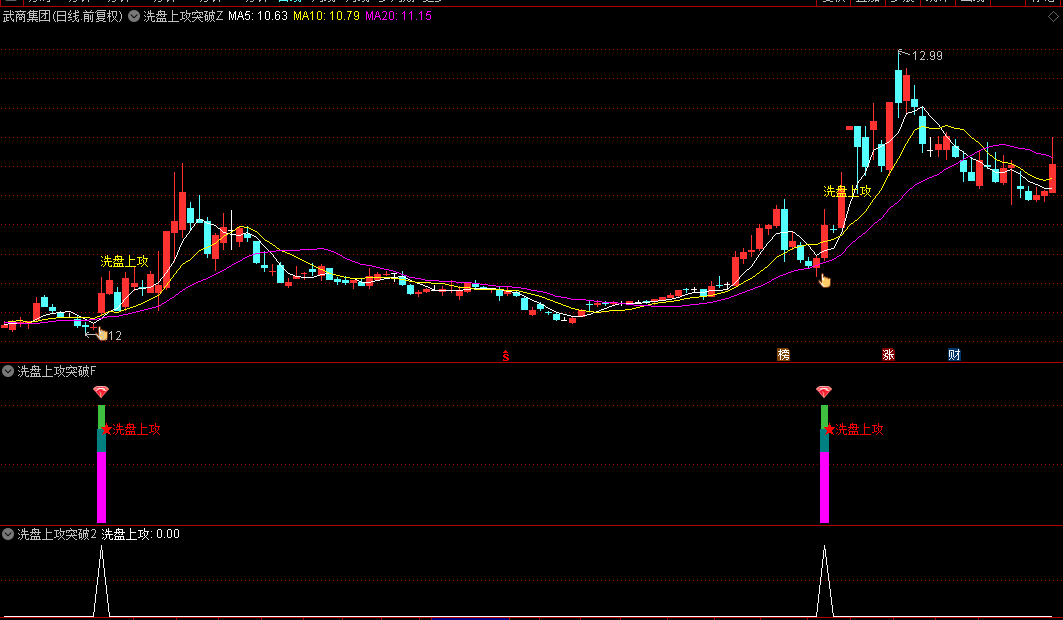Click the MA5: 10.63 value
Screen dimensions: 1063x620
(x=258, y=16)
